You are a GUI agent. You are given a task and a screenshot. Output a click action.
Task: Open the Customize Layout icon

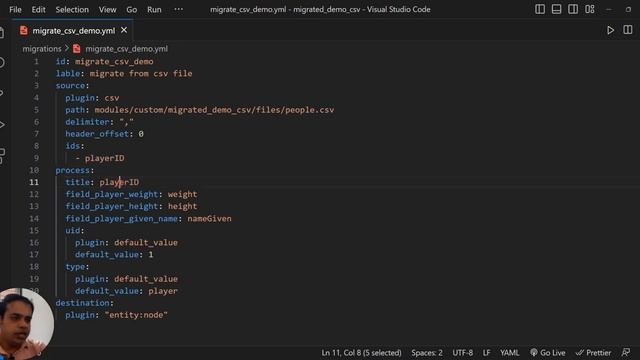point(589,9)
